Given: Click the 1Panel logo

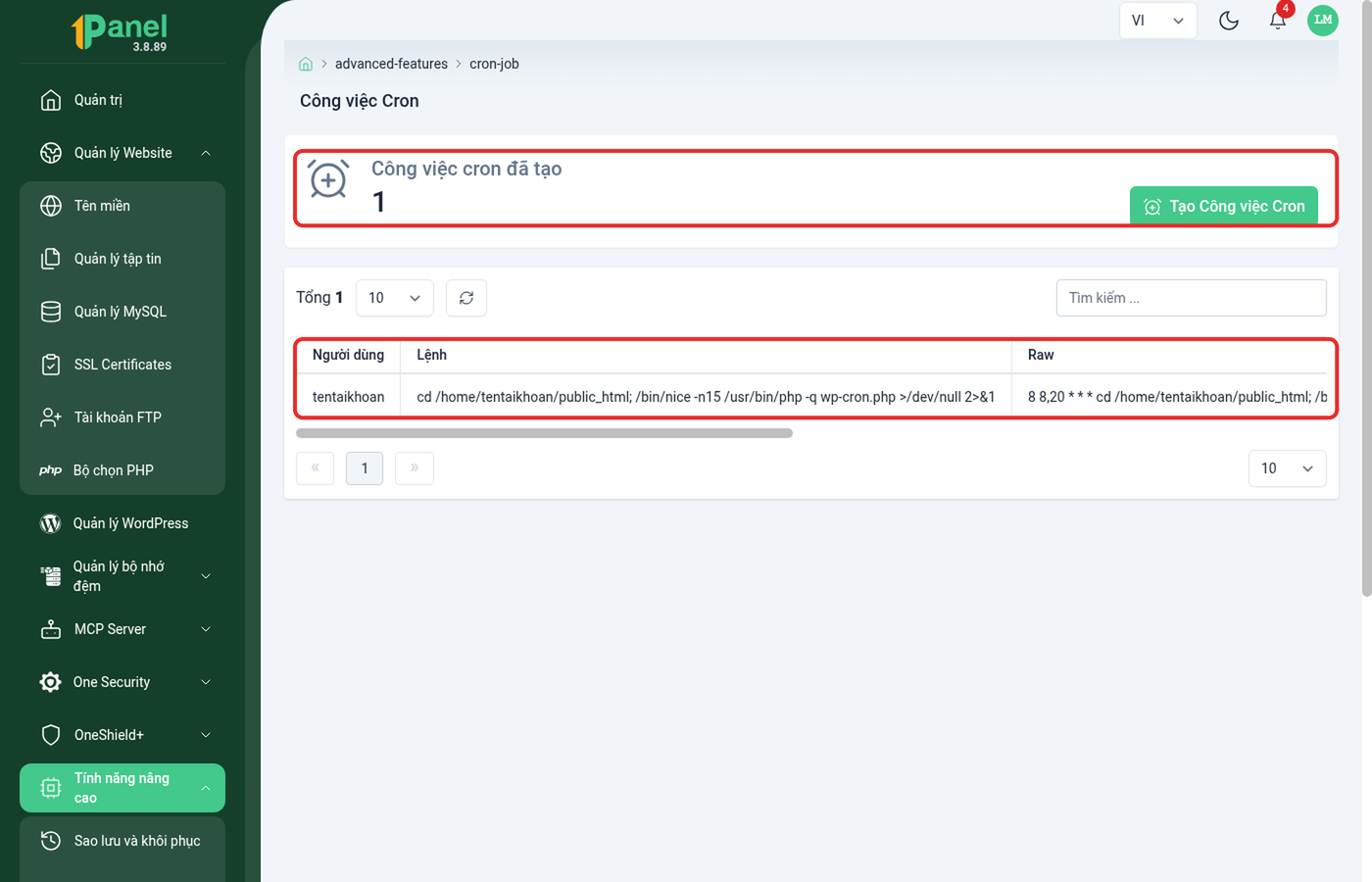Looking at the screenshot, I should click(120, 31).
